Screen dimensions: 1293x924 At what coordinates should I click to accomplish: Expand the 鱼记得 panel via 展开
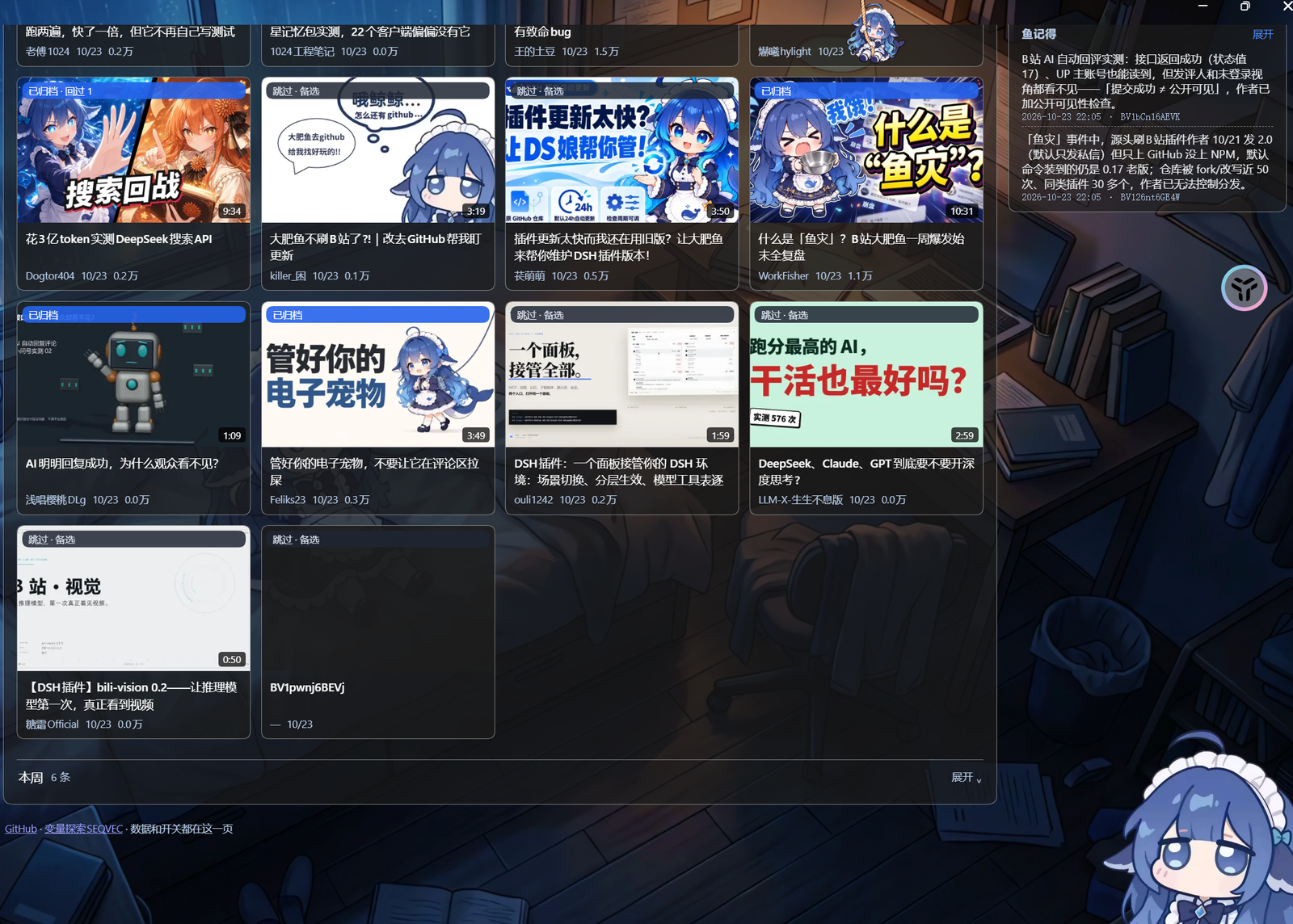1262,34
